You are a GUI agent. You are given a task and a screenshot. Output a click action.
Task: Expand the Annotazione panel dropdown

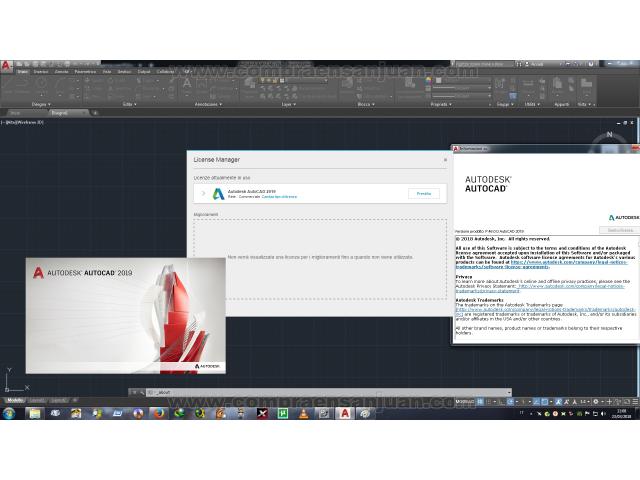(x=208, y=104)
